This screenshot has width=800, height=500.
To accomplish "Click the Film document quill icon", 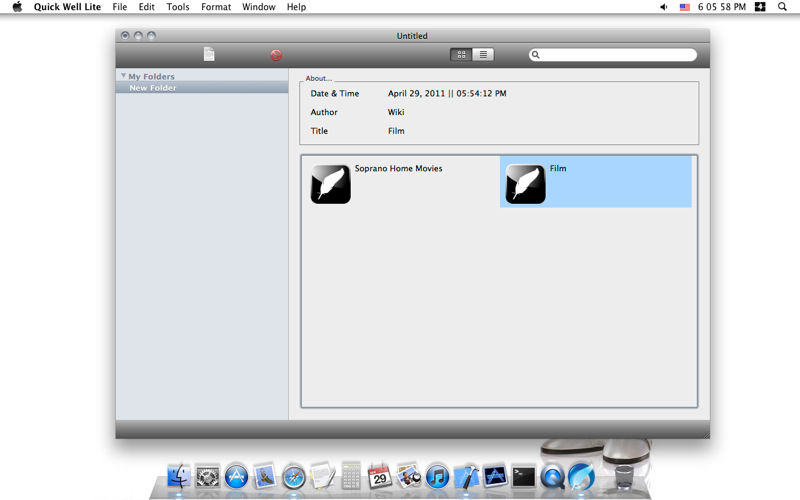I will tap(526, 184).
